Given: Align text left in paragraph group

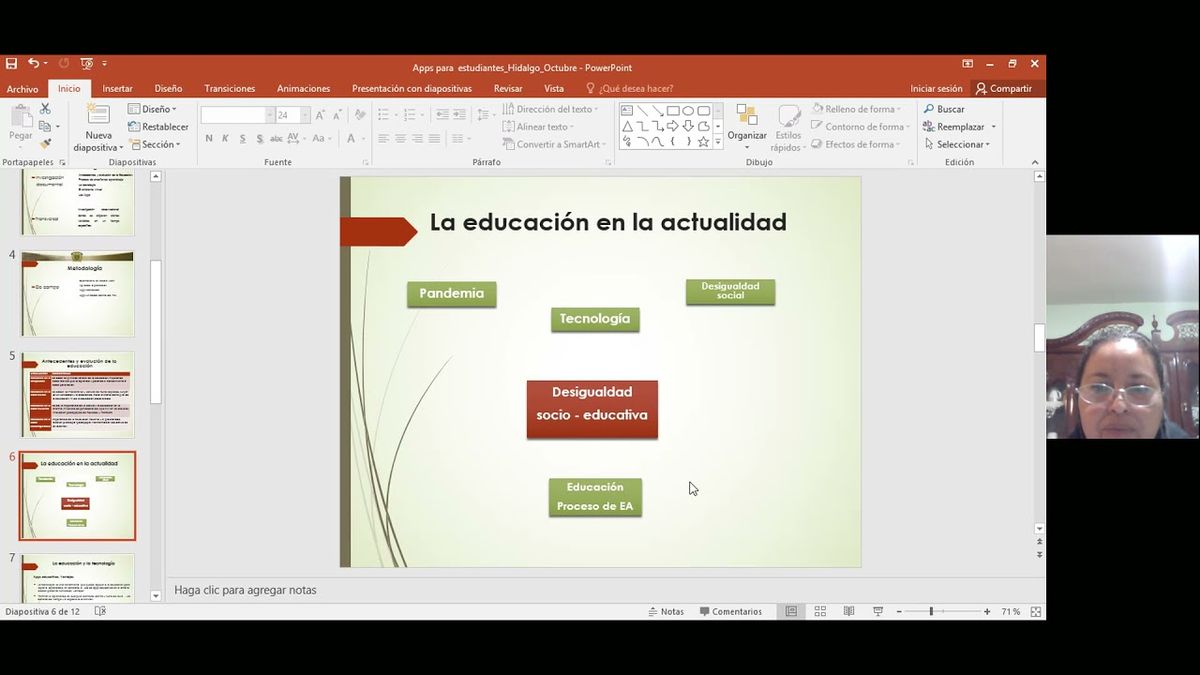Looking at the screenshot, I should pyautogui.click(x=383, y=139).
